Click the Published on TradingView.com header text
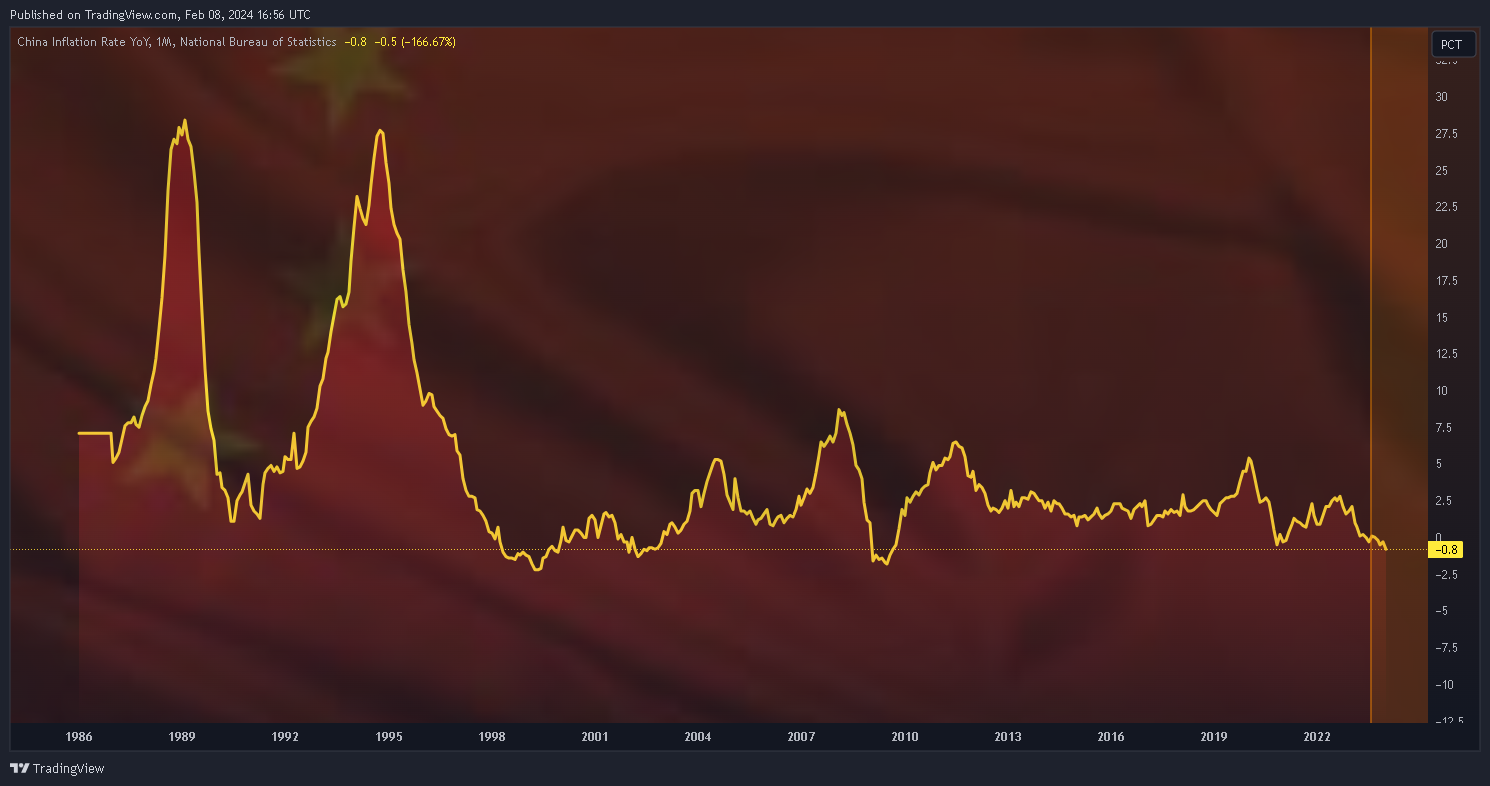 [x=160, y=14]
